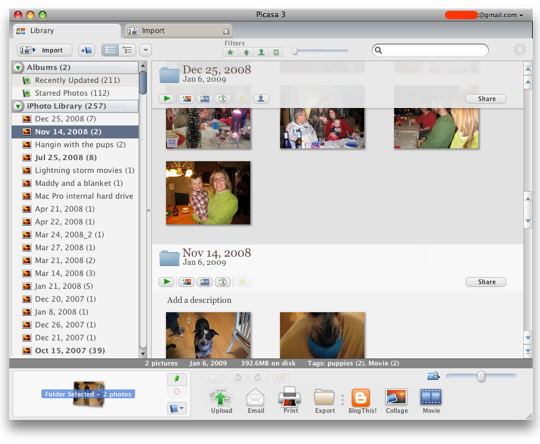
Task: Adjust the thumbnail zoom slider
Action: (x=481, y=376)
